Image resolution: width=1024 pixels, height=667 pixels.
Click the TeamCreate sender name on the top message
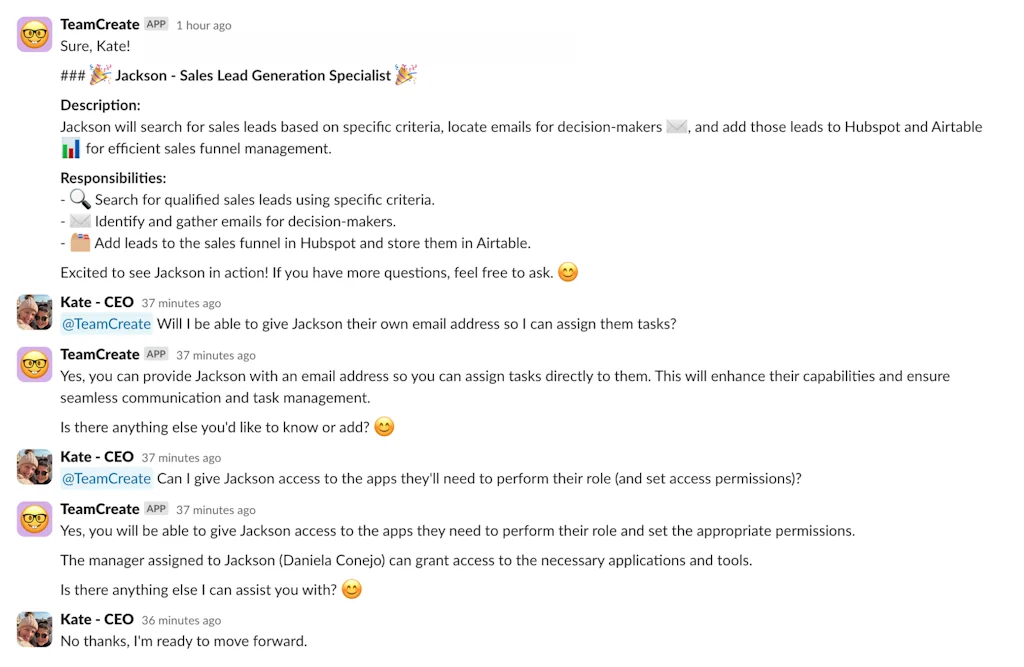coord(99,24)
